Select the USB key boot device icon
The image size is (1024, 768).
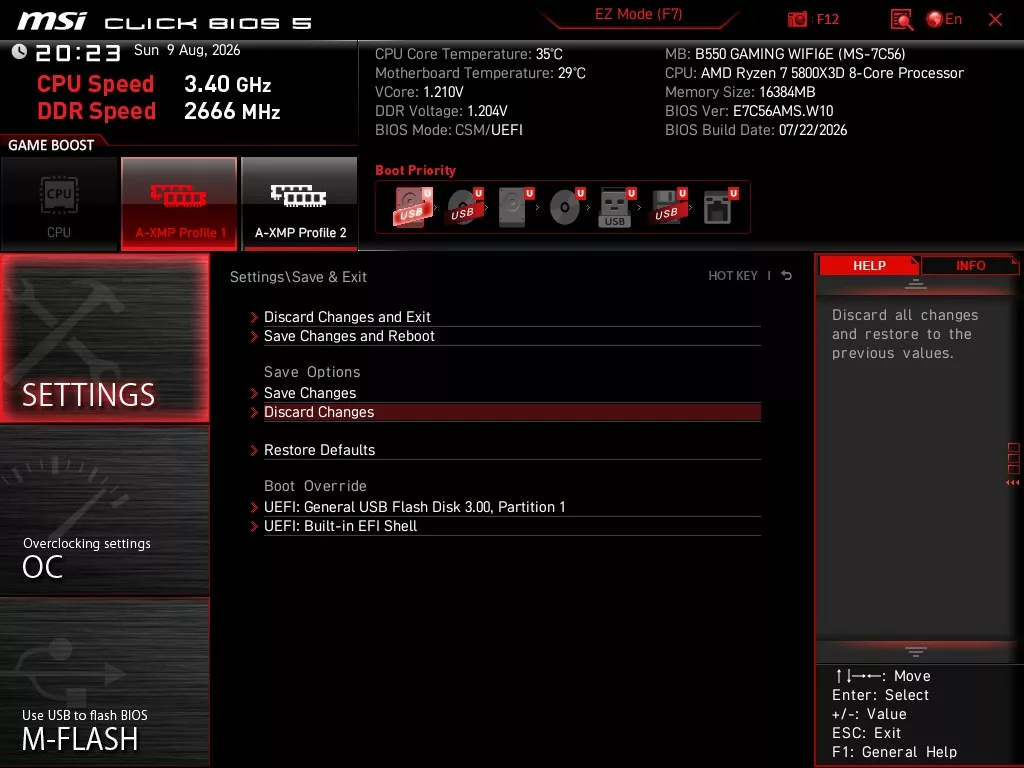(617, 207)
